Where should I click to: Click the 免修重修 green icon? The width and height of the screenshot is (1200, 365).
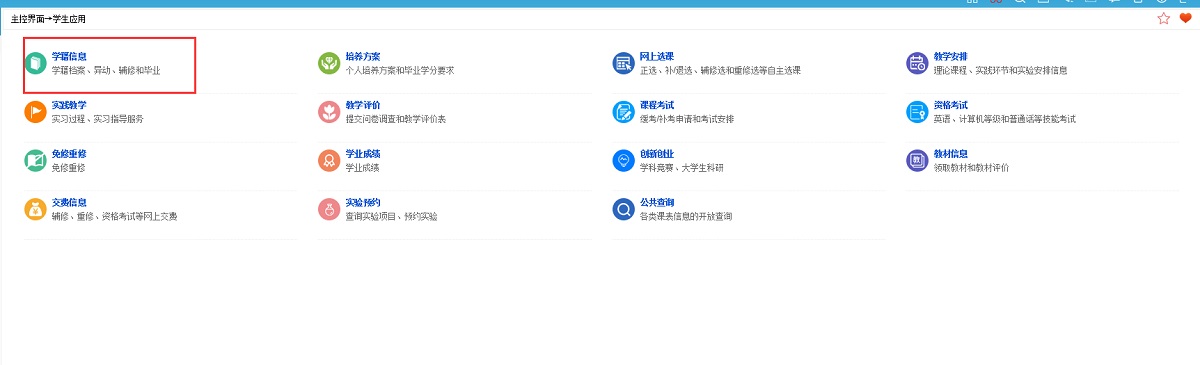point(35,161)
